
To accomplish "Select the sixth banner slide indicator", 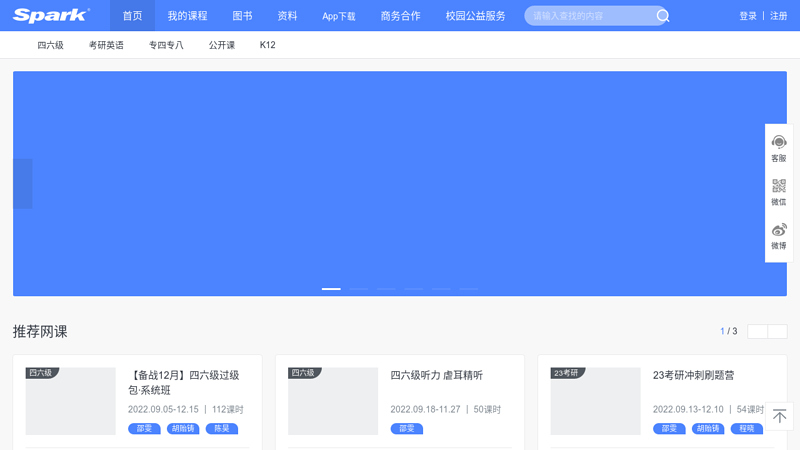I will coord(469,289).
